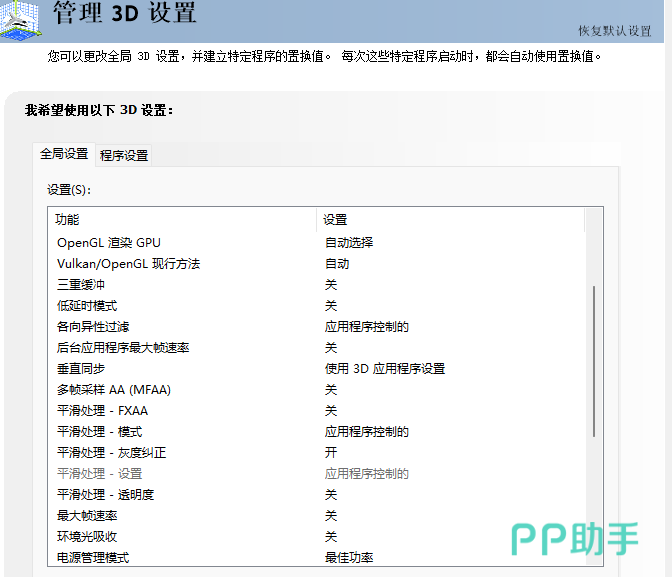Click the PP助手 watermark logo
Viewport: 672px width, 577px height.
(x=575, y=539)
